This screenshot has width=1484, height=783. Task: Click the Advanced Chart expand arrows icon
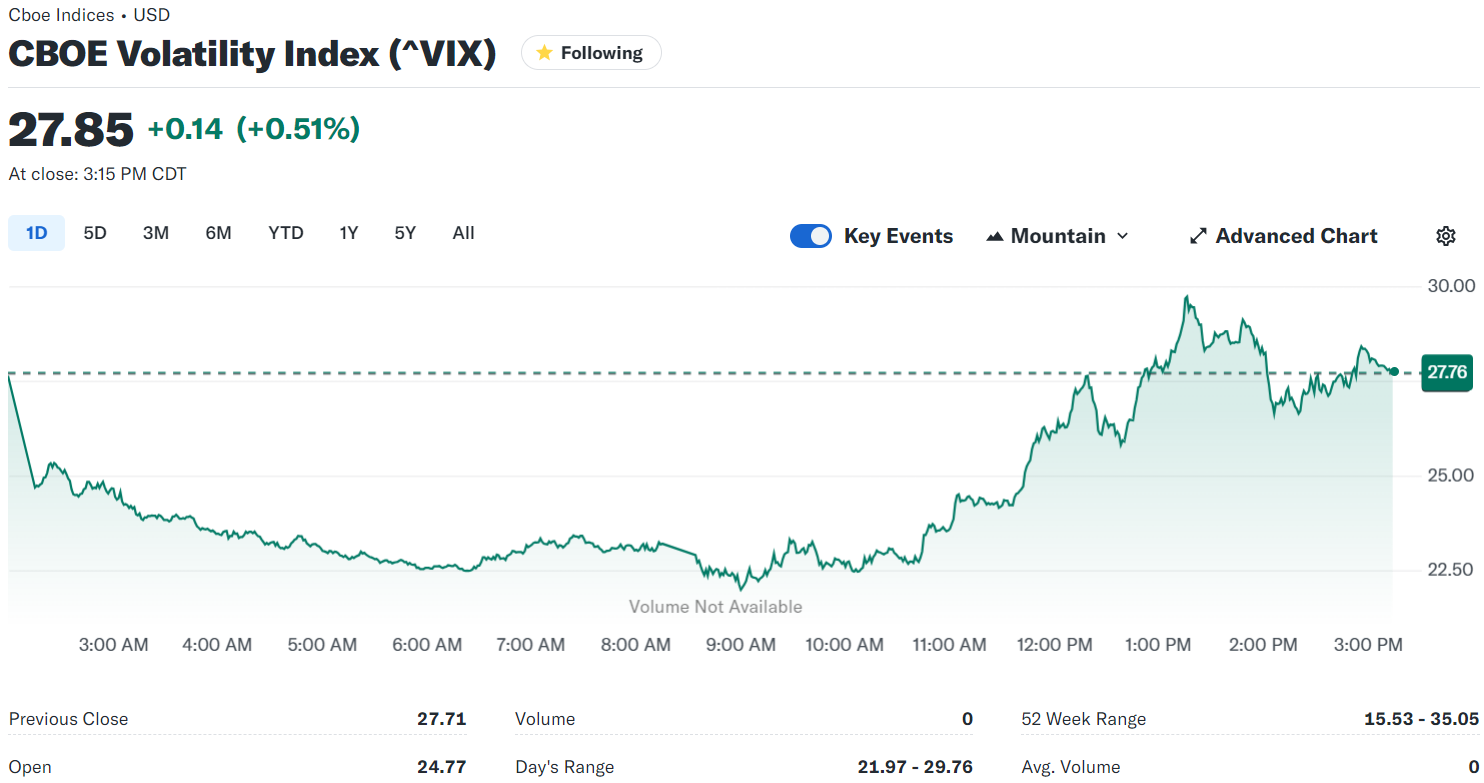[x=1198, y=237]
